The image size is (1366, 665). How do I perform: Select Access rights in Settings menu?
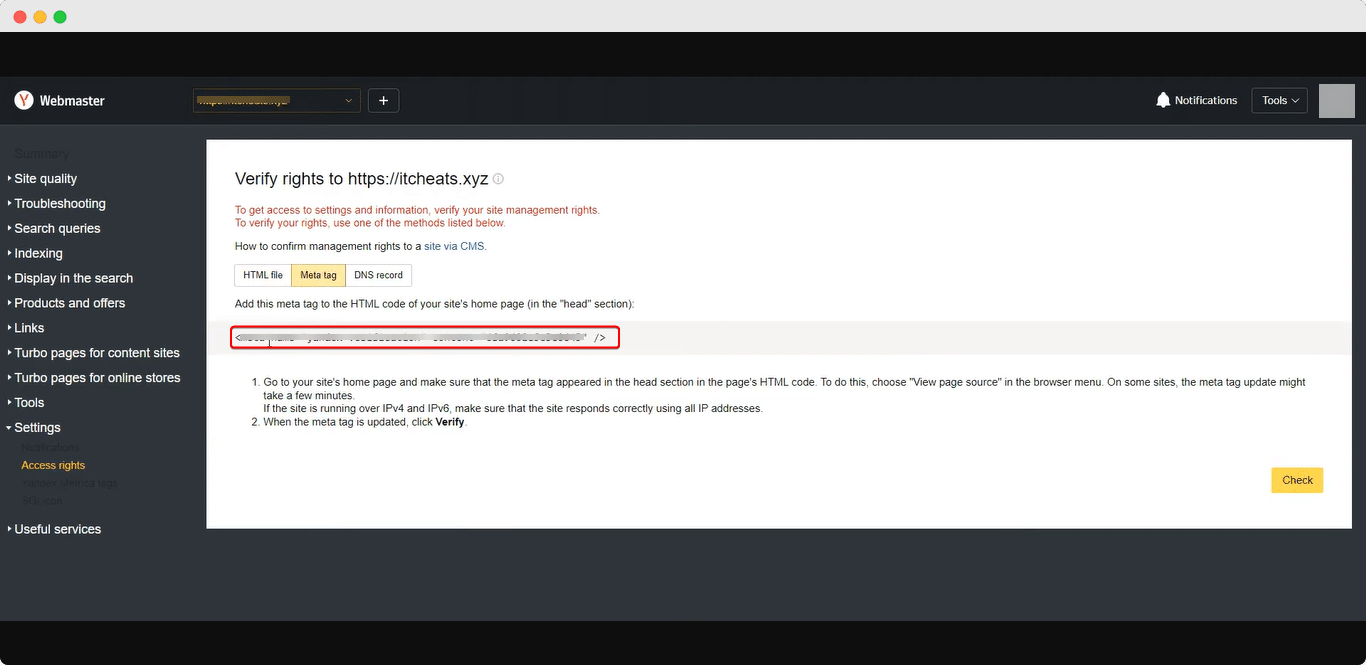coord(53,465)
